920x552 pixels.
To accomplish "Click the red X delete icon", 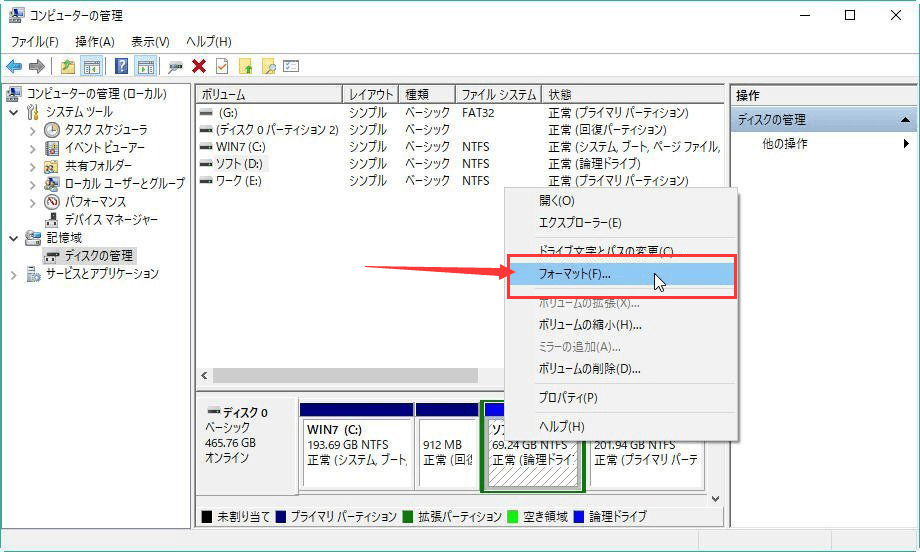I will (199, 66).
